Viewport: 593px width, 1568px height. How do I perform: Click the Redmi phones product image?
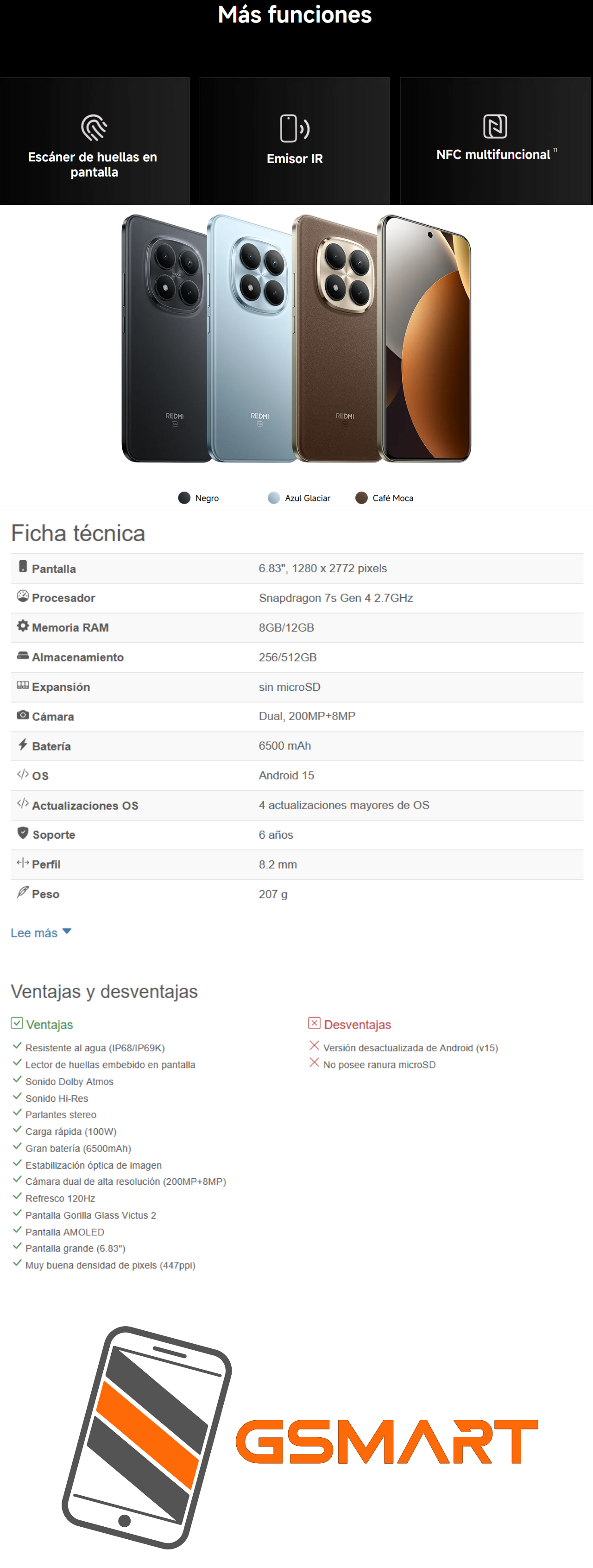tap(296, 338)
